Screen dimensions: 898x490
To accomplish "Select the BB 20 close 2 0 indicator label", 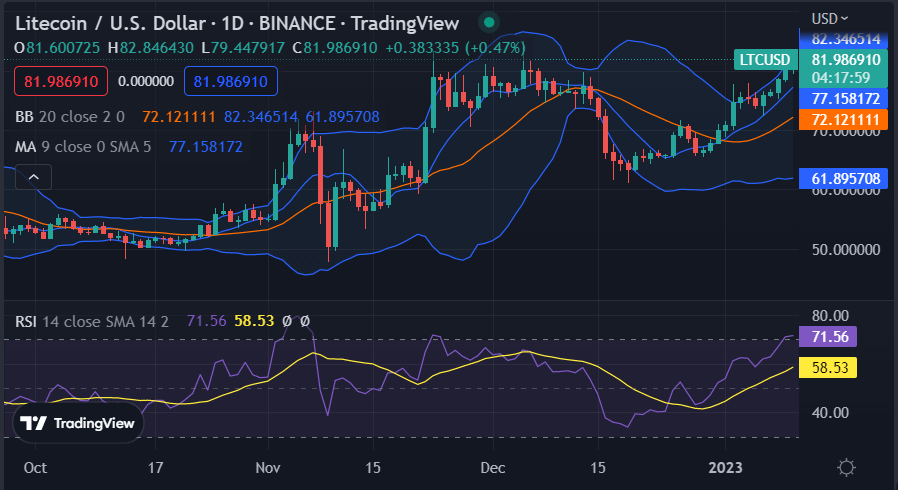I will tap(70, 117).
